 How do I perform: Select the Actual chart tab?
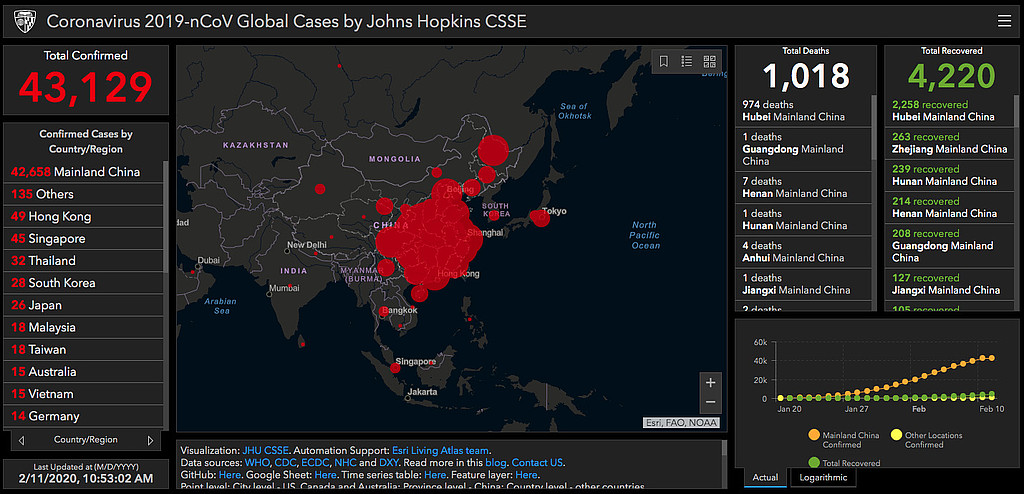(765, 478)
